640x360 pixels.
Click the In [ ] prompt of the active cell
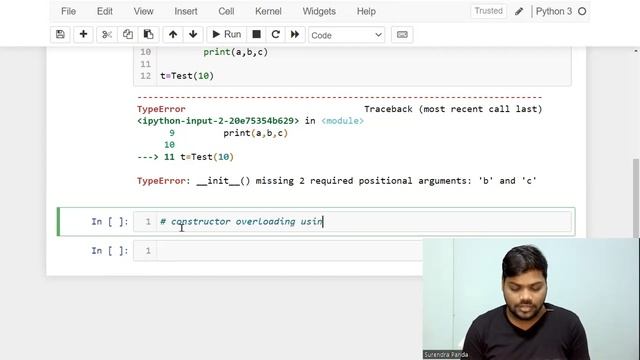(110, 222)
